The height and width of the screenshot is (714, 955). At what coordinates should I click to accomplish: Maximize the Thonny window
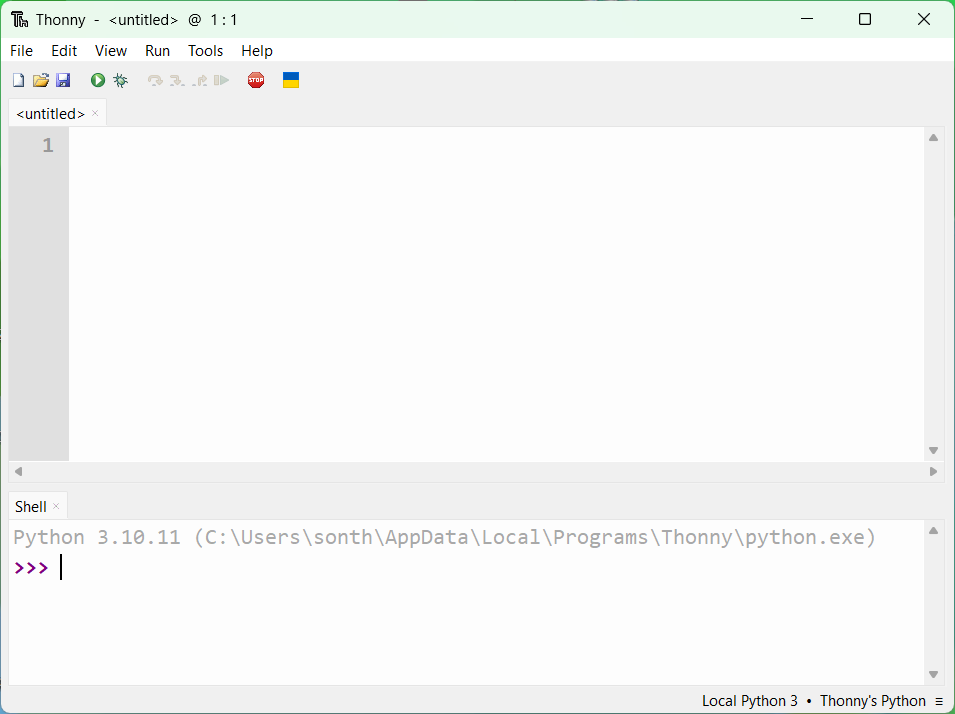[865, 19]
